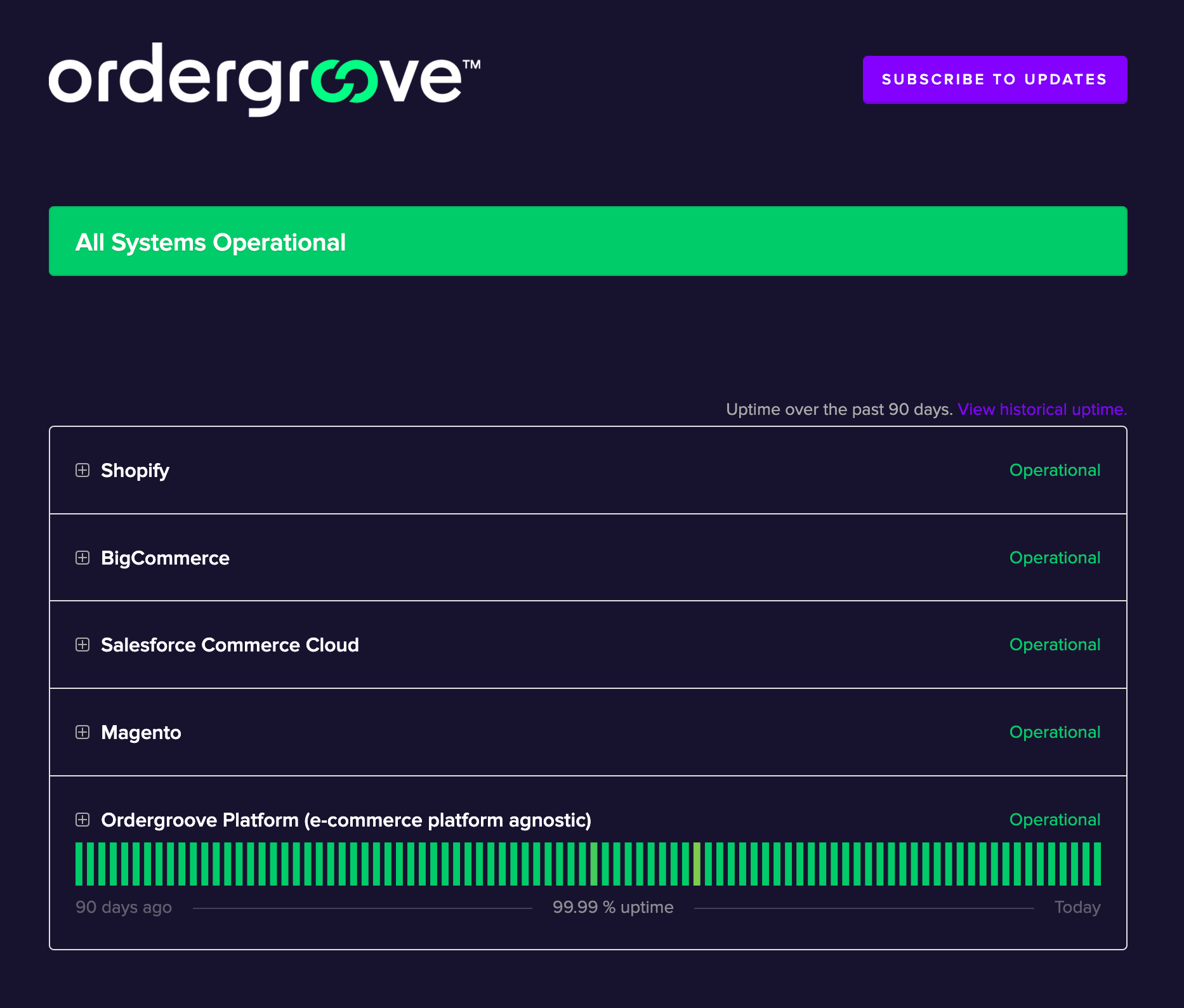Click Uptime over the past 90 days text
Screen dimensions: 1184x1008
point(839,409)
